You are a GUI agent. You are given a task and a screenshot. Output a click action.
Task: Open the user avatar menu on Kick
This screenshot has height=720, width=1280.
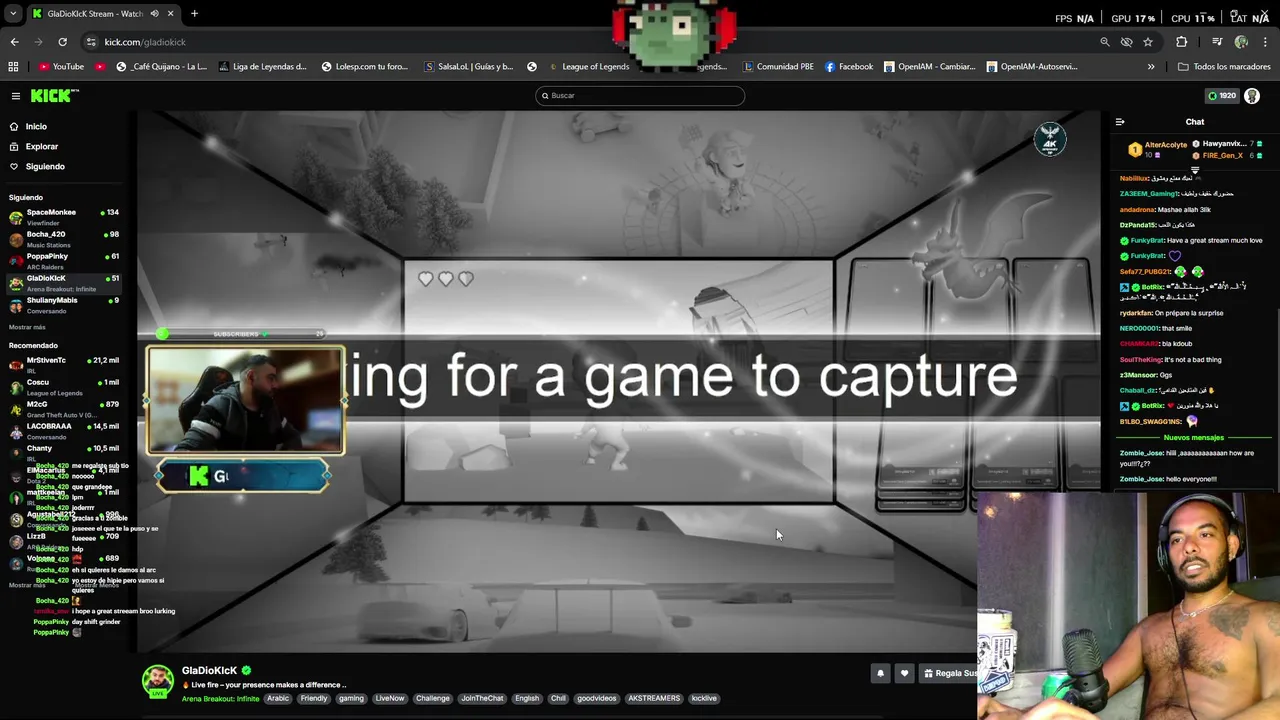point(1252,96)
